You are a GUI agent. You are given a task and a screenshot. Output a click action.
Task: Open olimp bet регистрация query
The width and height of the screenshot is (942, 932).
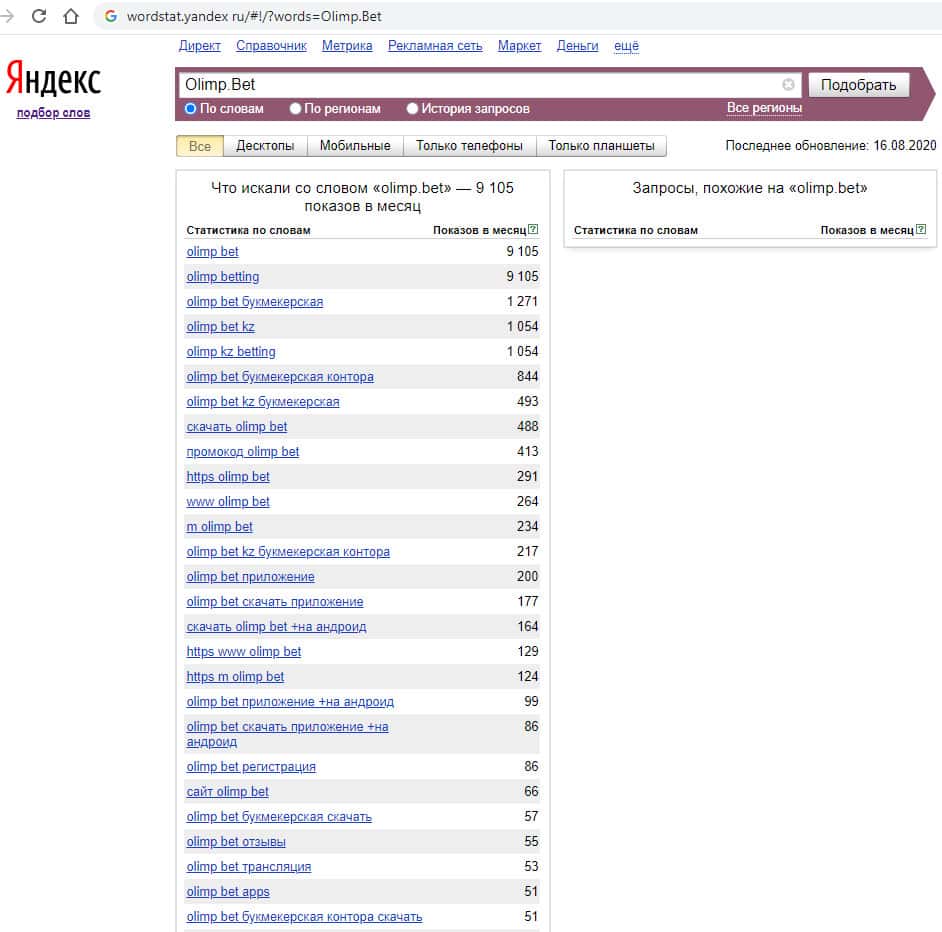tap(251, 767)
